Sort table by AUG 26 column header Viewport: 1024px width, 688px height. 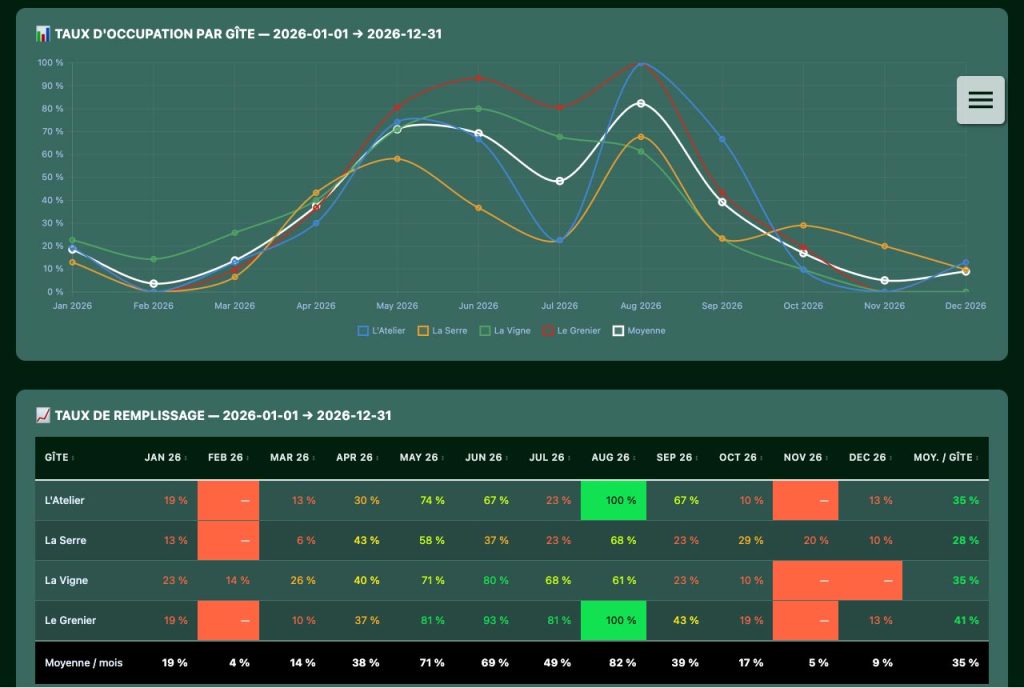click(x=613, y=458)
